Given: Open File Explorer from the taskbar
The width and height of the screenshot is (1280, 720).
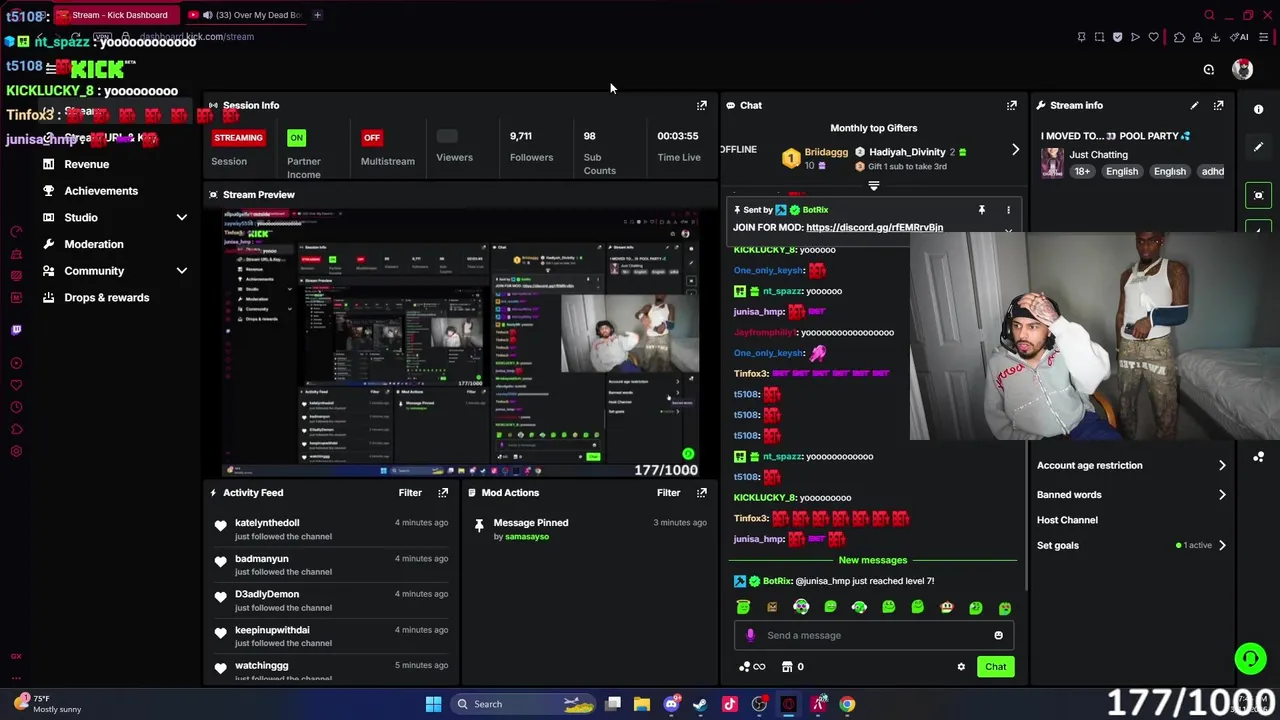Looking at the screenshot, I should [641, 704].
